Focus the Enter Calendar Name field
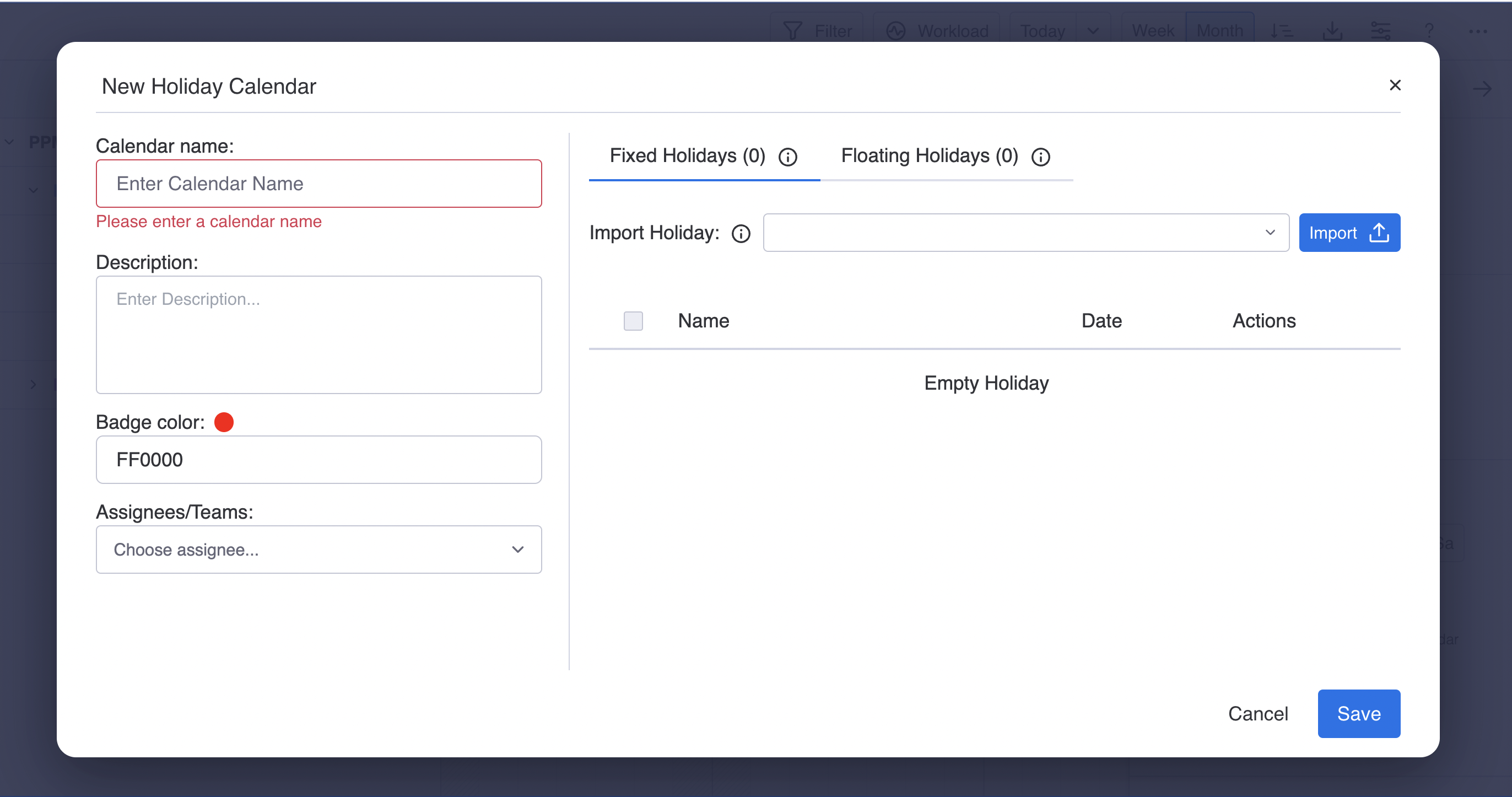1512x797 pixels. (x=318, y=183)
